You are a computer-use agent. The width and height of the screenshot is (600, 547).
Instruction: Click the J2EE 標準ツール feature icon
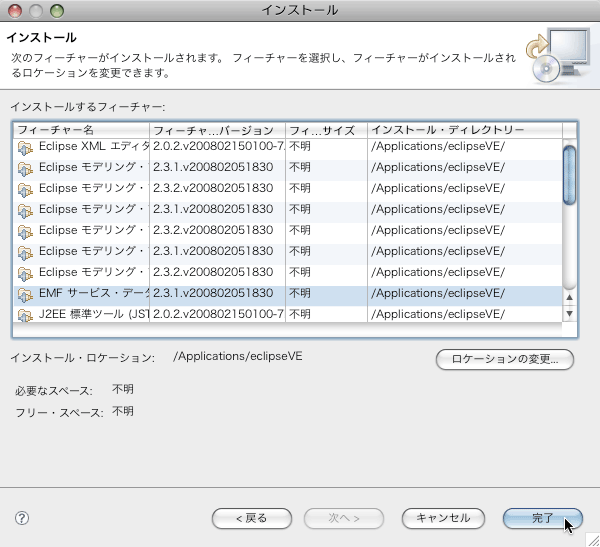click(25, 315)
